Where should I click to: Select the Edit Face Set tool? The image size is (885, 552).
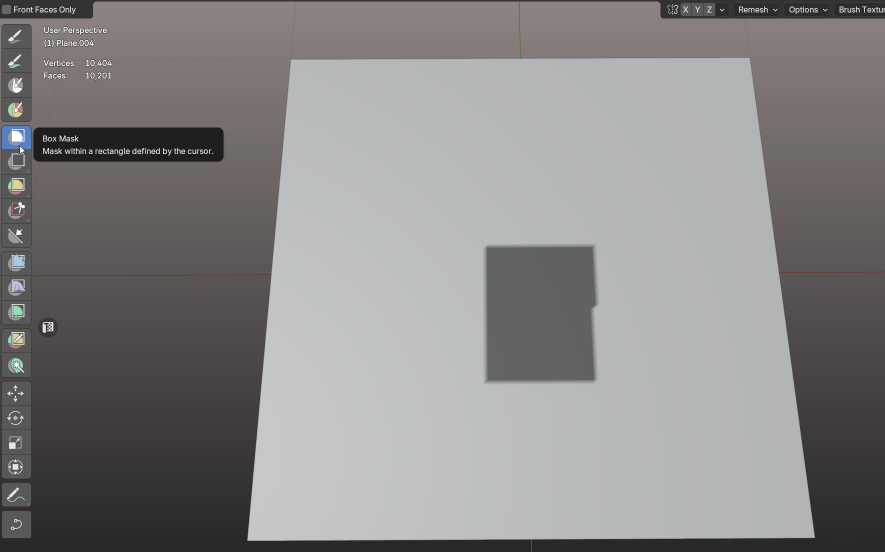(16, 340)
